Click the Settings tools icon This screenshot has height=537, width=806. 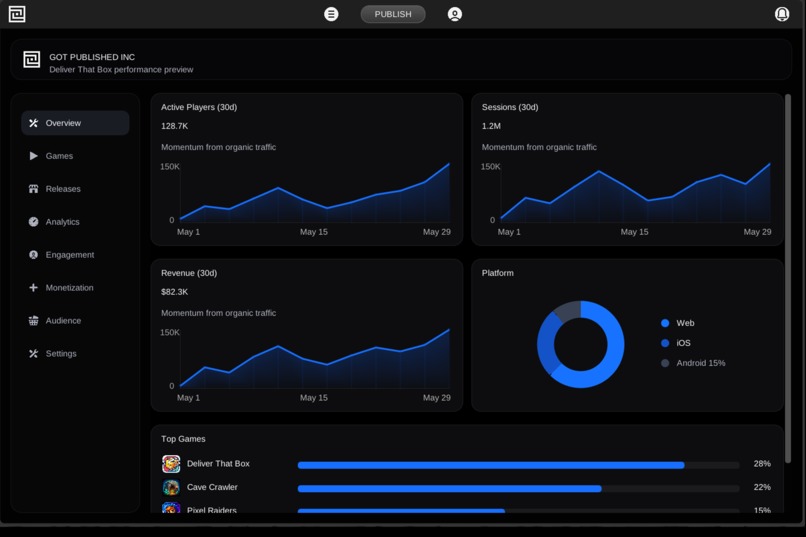click(33, 353)
